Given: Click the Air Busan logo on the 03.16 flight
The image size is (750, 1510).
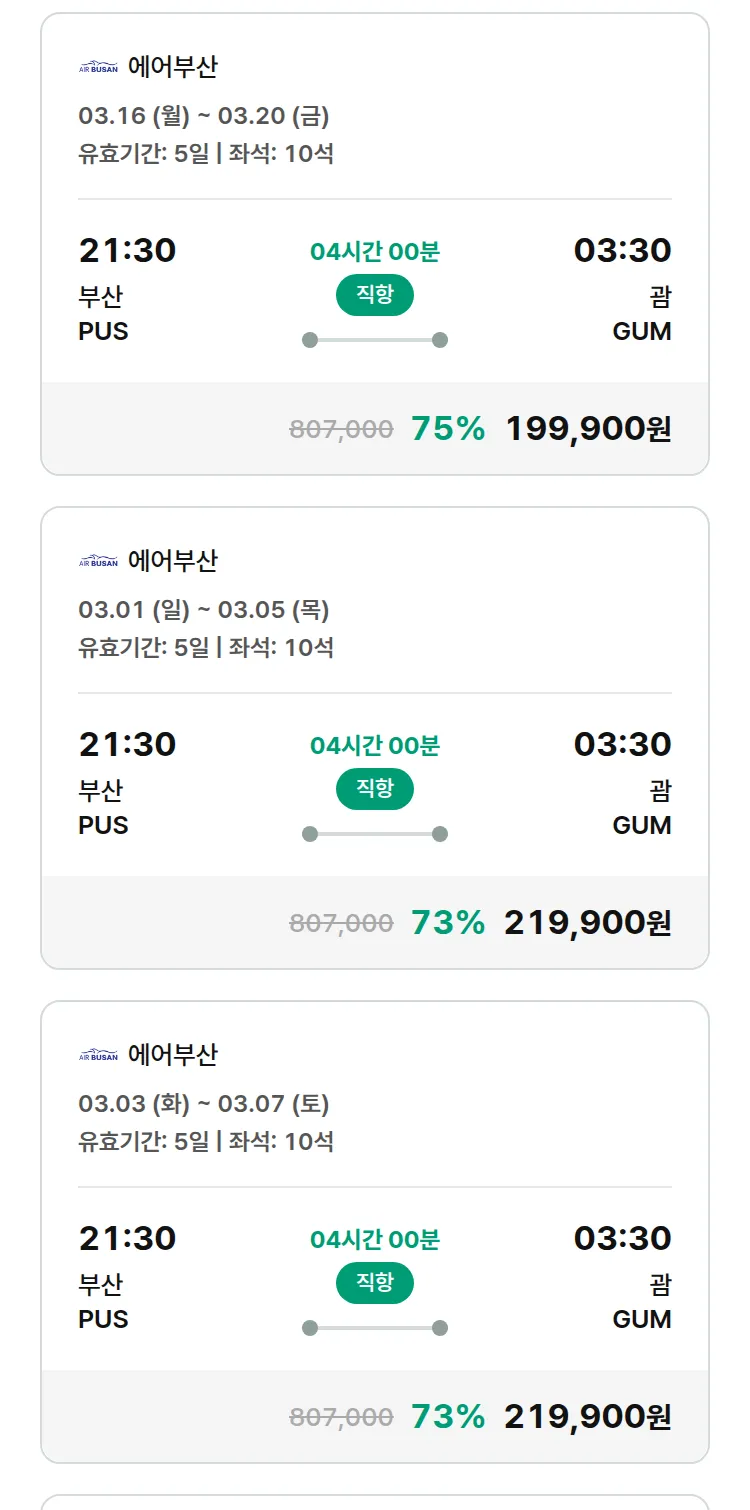Looking at the screenshot, I should pos(98,68).
